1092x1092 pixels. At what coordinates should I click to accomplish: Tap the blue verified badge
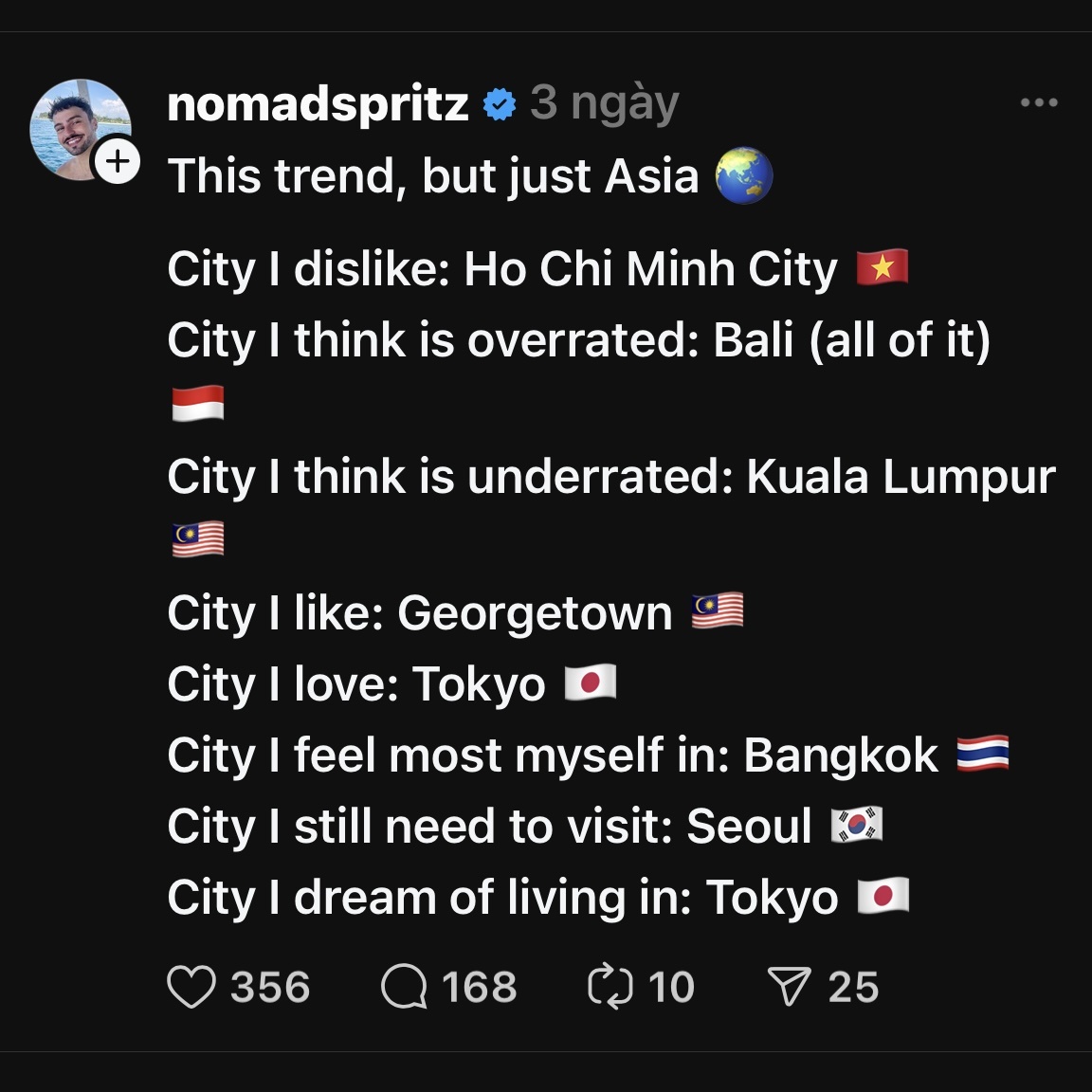tap(500, 104)
